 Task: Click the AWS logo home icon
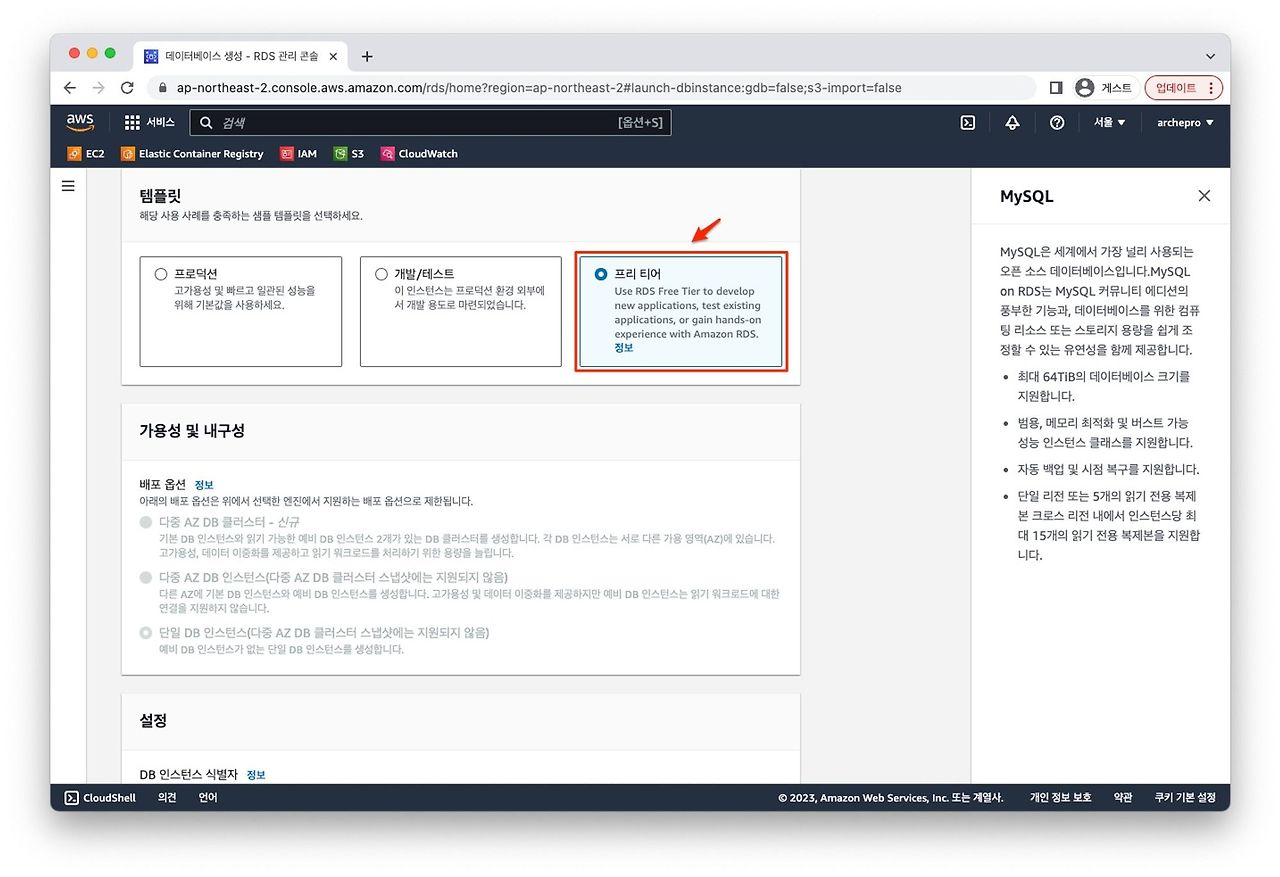pos(80,122)
